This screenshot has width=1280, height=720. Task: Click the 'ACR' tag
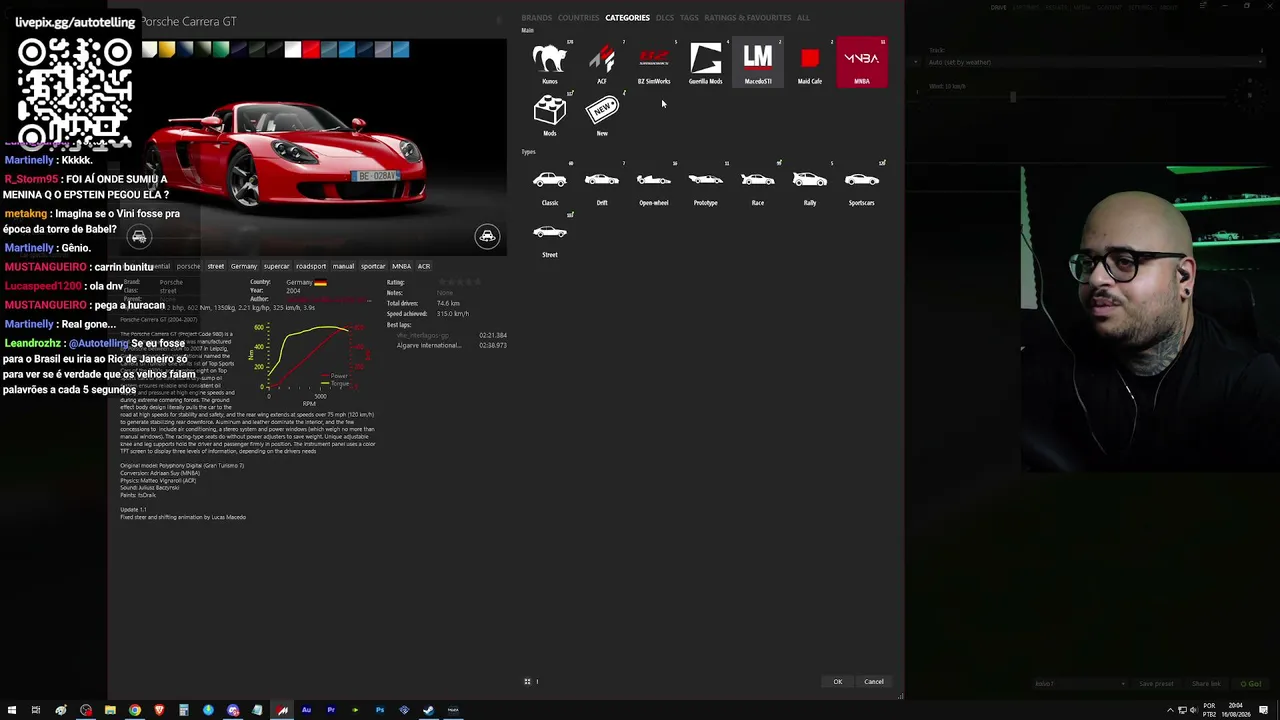tap(424, 267)
